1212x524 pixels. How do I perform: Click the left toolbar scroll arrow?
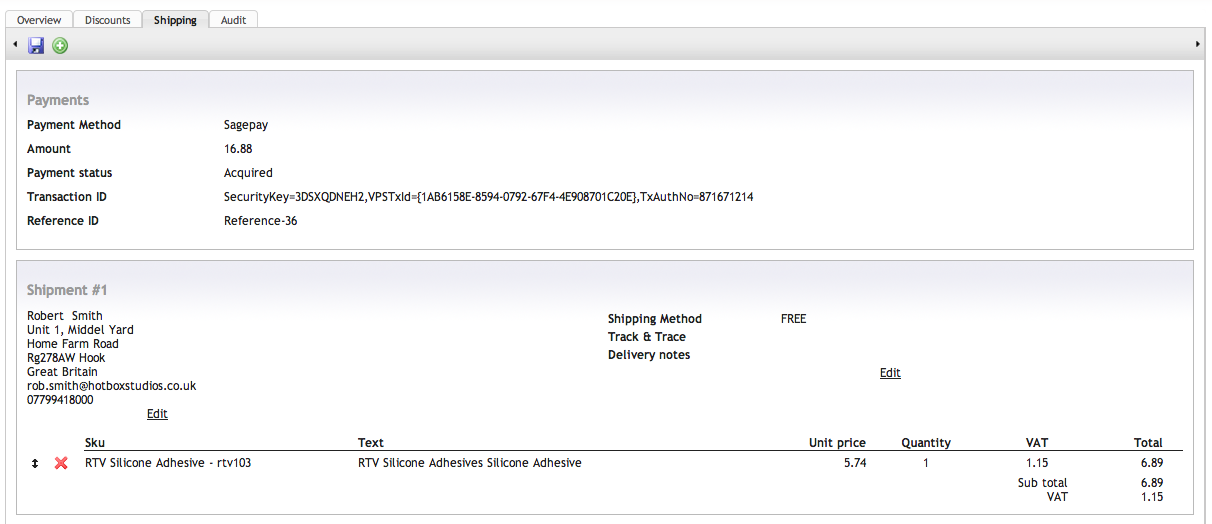pyautogui.click(x=16, y=45)
